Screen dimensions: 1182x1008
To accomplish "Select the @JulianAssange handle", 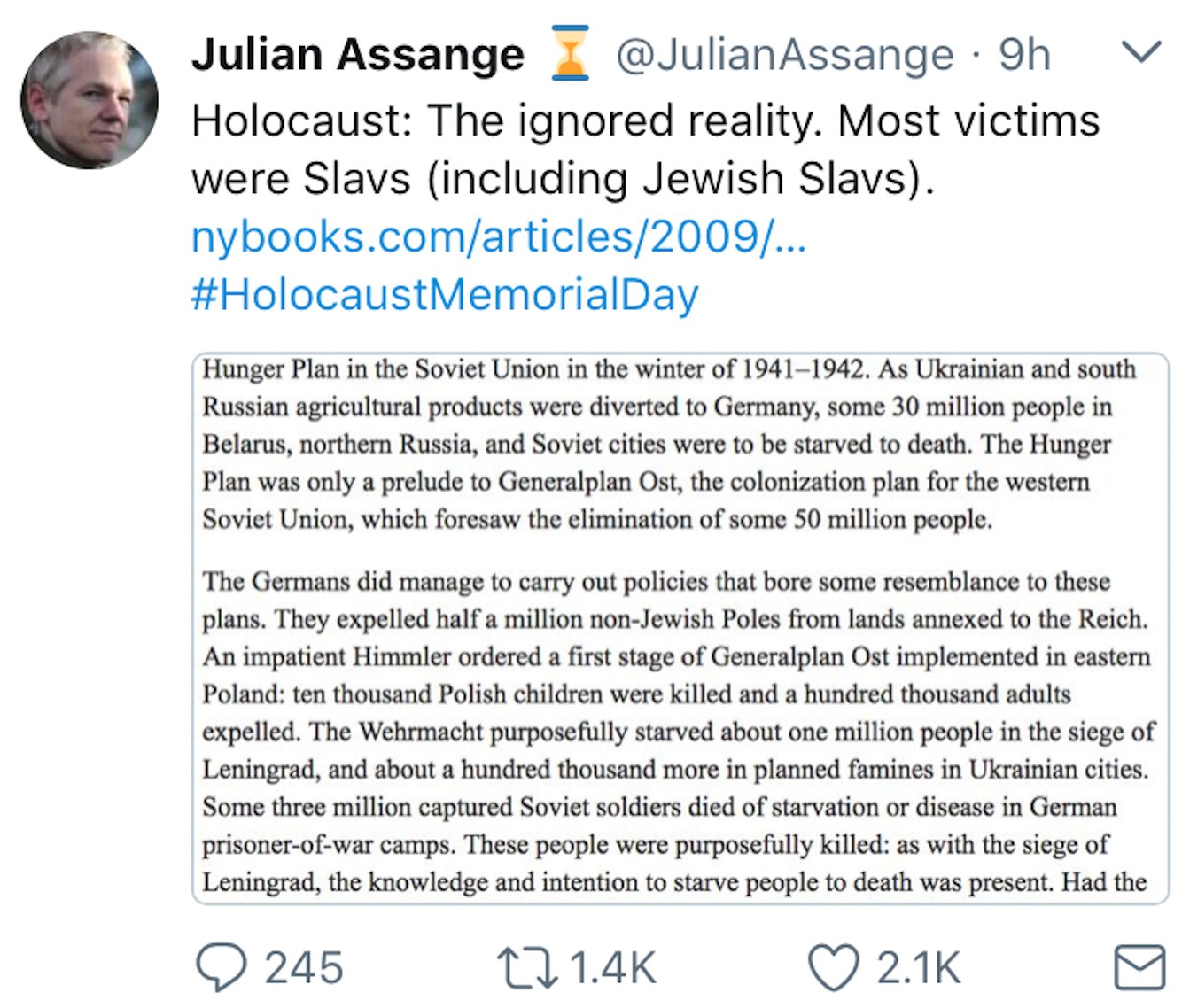I will coord(783,55).
